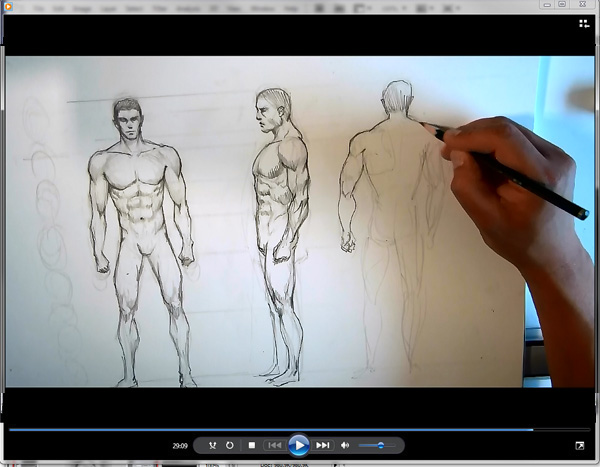Skip to next track
600x467 pixels.
tap(323, 445)
